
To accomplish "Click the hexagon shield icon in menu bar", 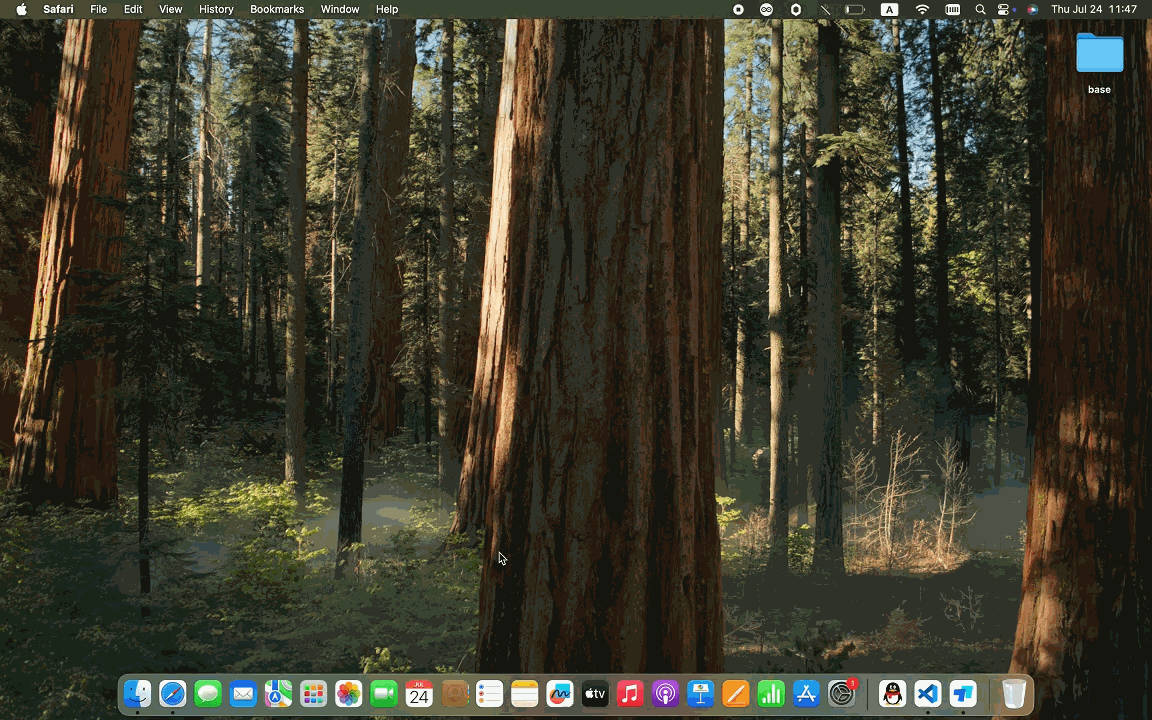I will 796,9.
